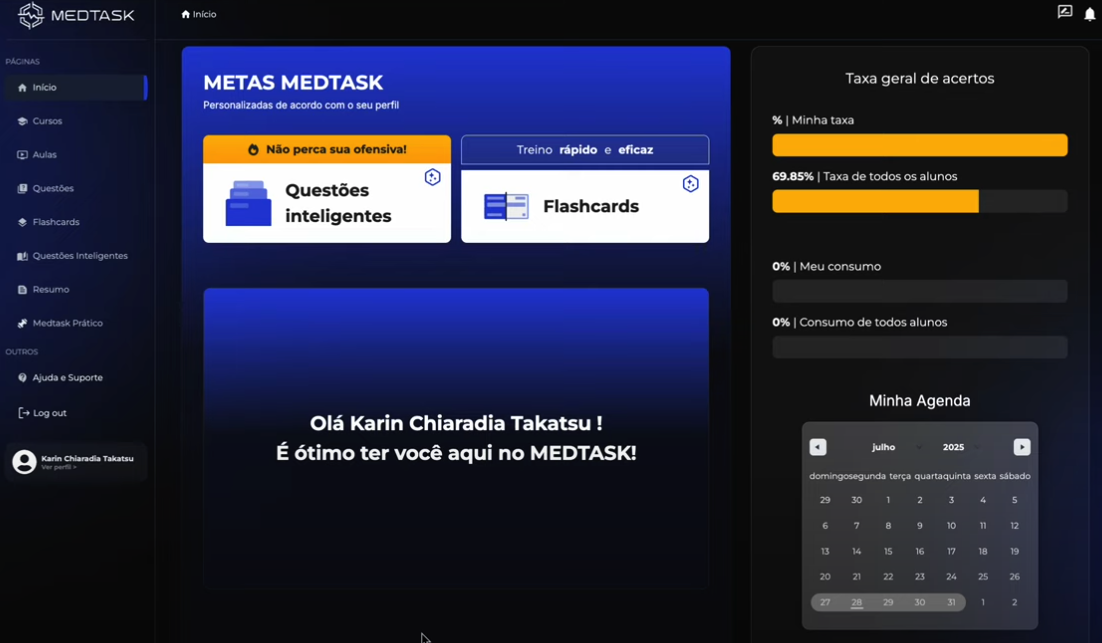The image size is (1102, 643).
Task: Open the Questões inteligentes card
Action: point(327,203)
